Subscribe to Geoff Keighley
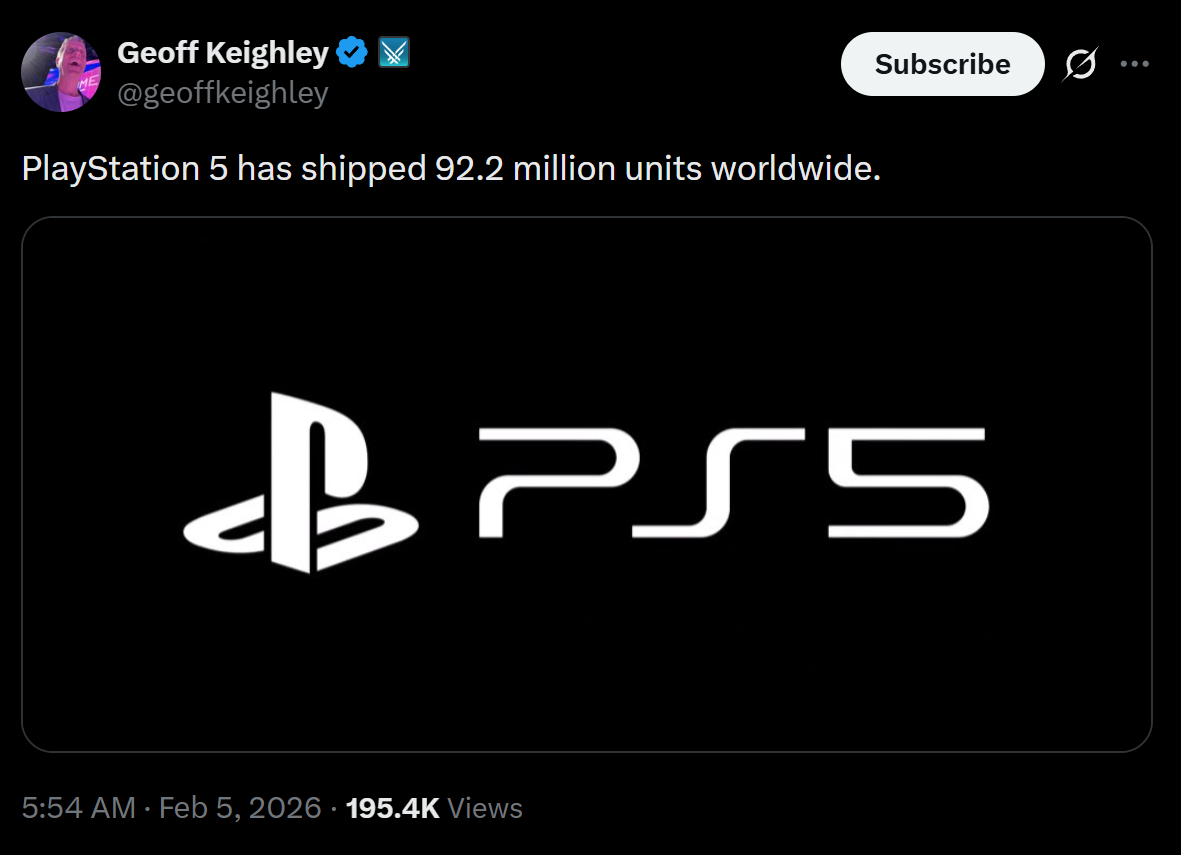Image resolution: width=1181 pixels, height=855 pixels. 942,64
